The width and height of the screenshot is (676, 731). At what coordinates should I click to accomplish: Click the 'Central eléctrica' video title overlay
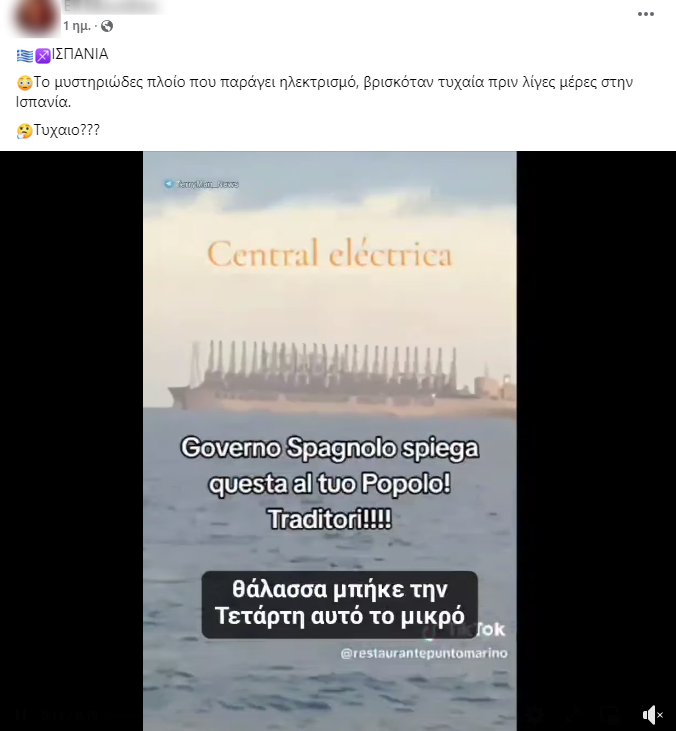(x=330, y=254)
